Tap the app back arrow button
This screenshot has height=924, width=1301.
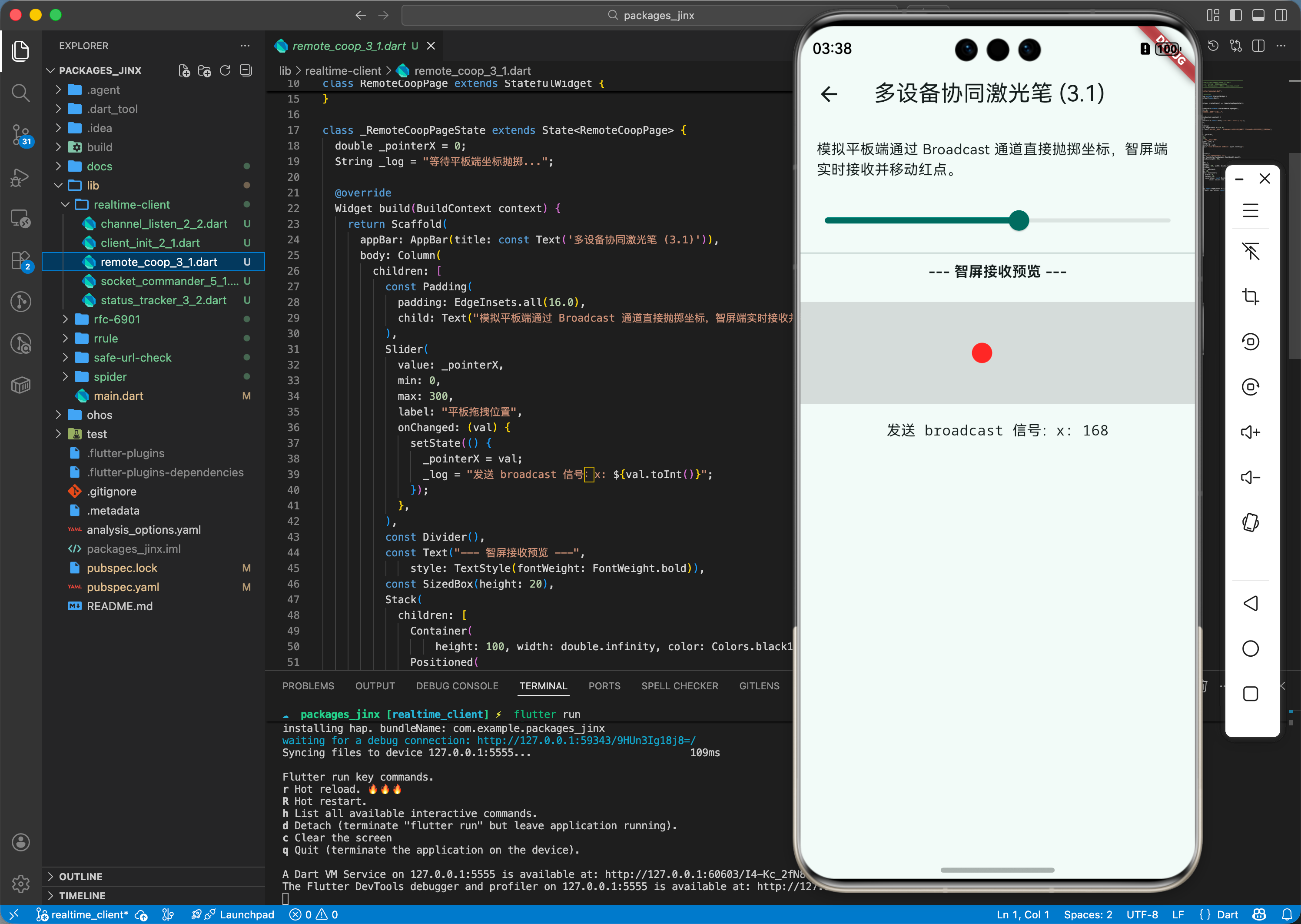click(x=829, y=94)
